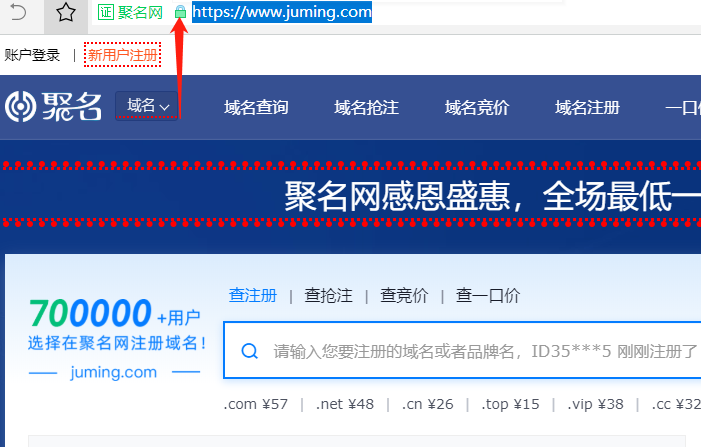
Task: Click the selected URL in address bar
Action: (x=282, y=12)
